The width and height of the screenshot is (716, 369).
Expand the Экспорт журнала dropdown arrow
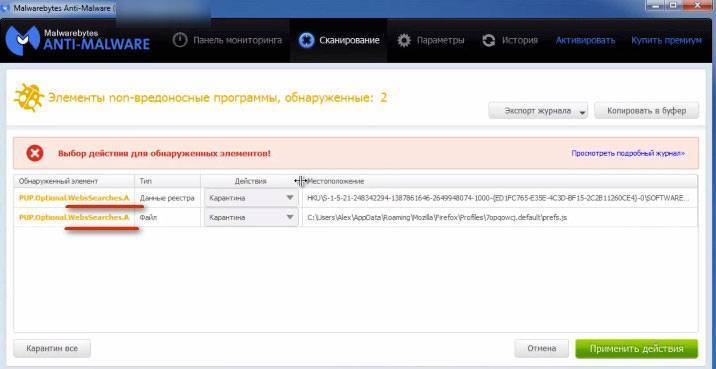(583, 111)
